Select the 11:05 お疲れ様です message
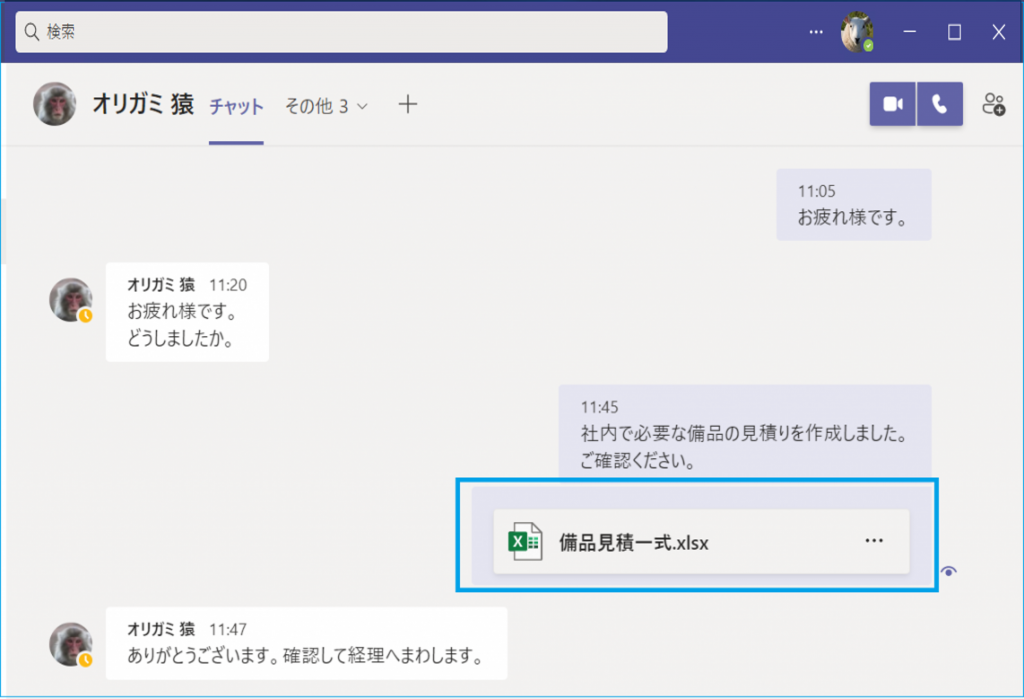The width and height of the screenshot is (1024, 699). point(853,205)
